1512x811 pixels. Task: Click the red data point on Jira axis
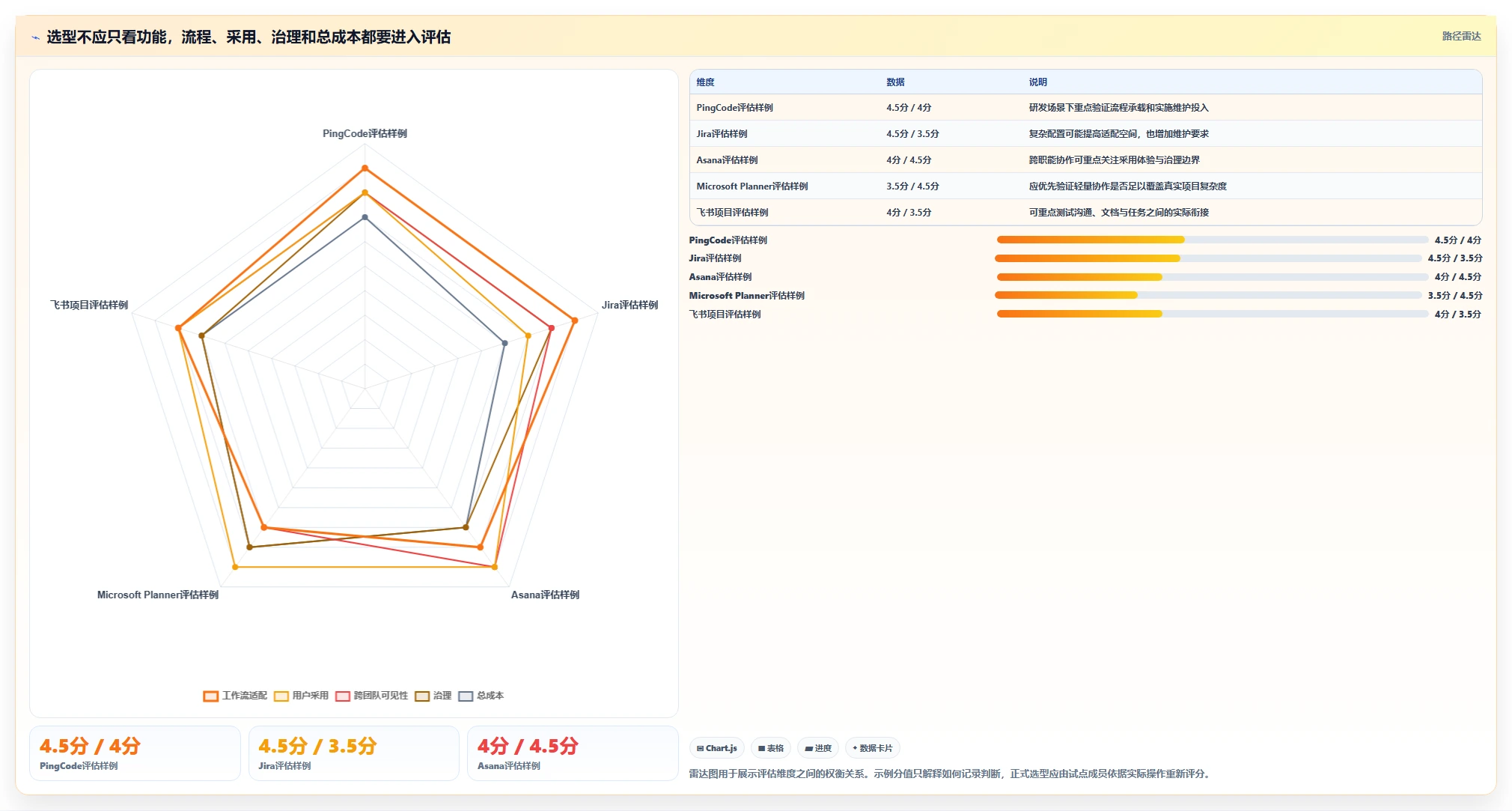point(551,328)
